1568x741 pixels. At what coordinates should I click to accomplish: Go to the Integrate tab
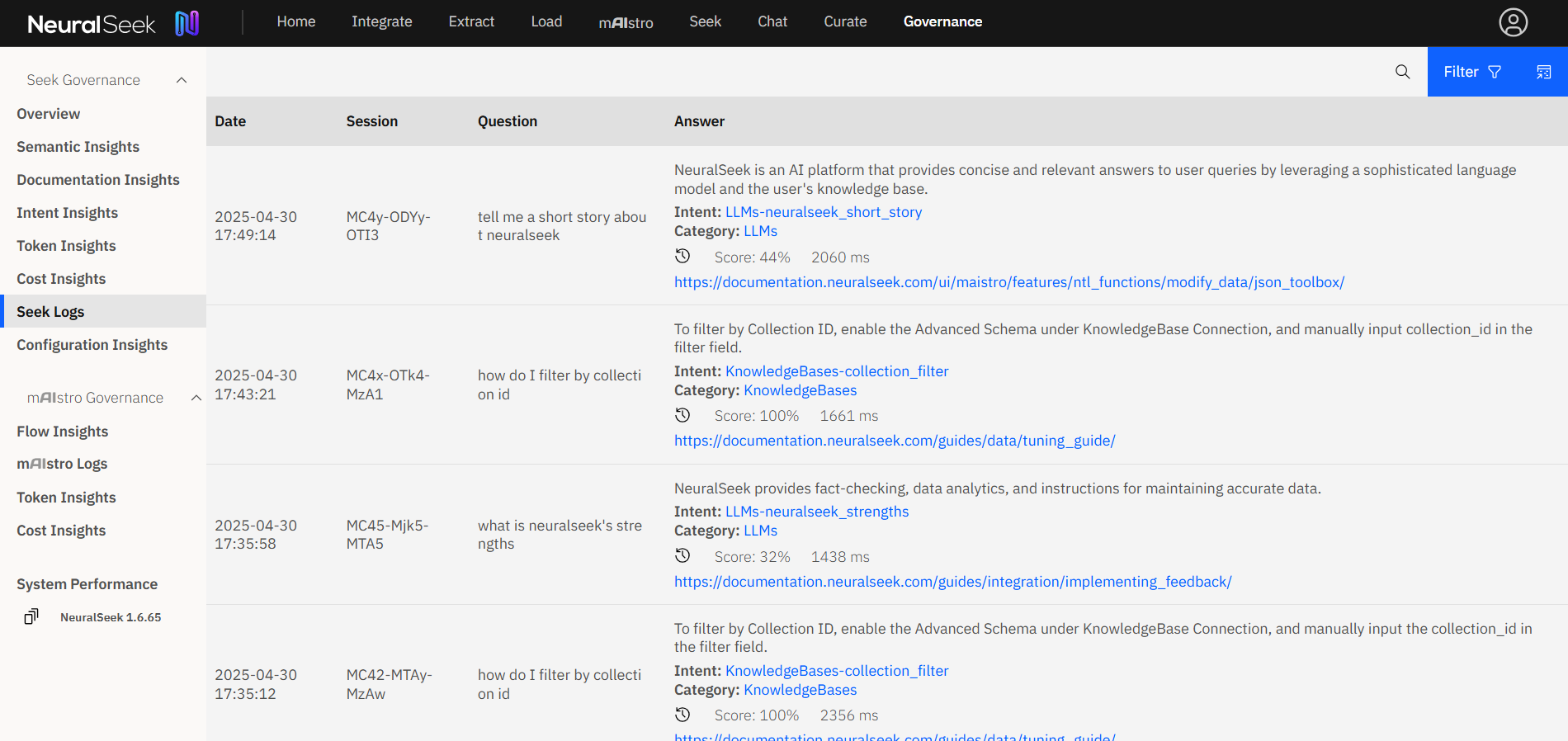click(382, 21)
